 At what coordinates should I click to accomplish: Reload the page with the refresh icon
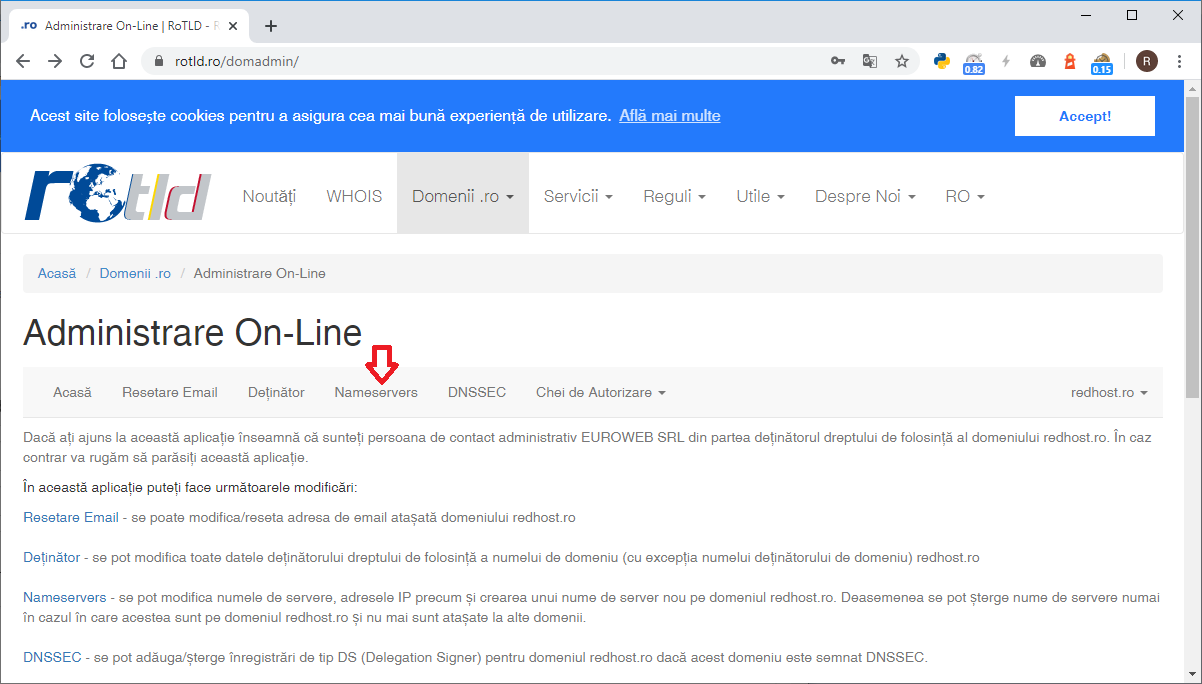click(87, 61)
